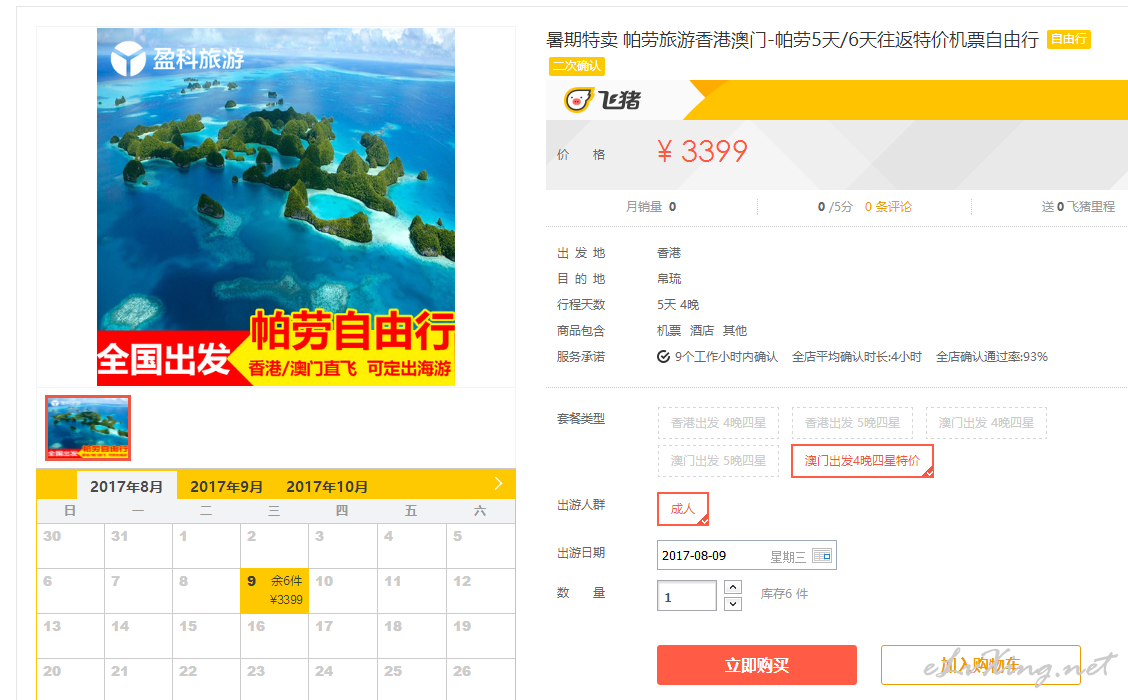This screenshot has width=1128, height=700.
Task: Select package 澳门出发 5晚四星
Action: (718, 460)
